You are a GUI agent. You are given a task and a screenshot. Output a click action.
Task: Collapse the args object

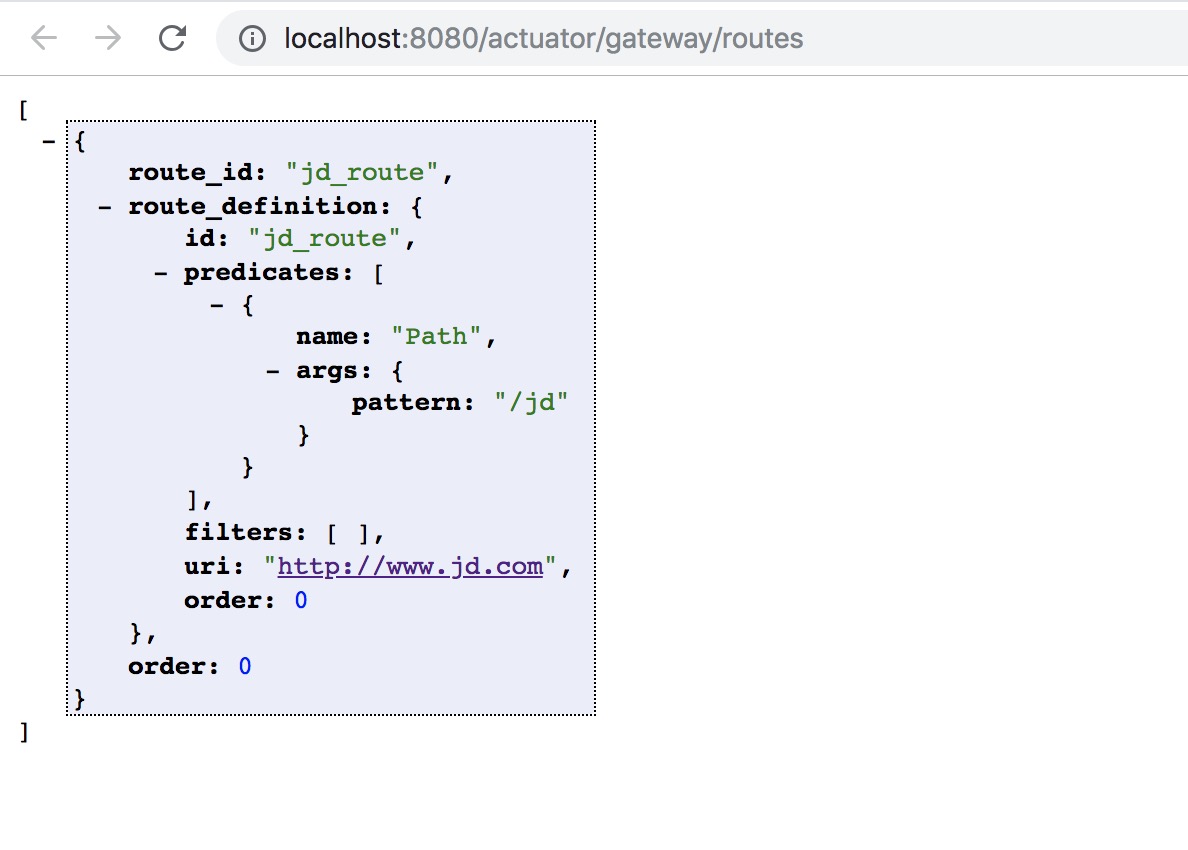[x=272, y=371]
